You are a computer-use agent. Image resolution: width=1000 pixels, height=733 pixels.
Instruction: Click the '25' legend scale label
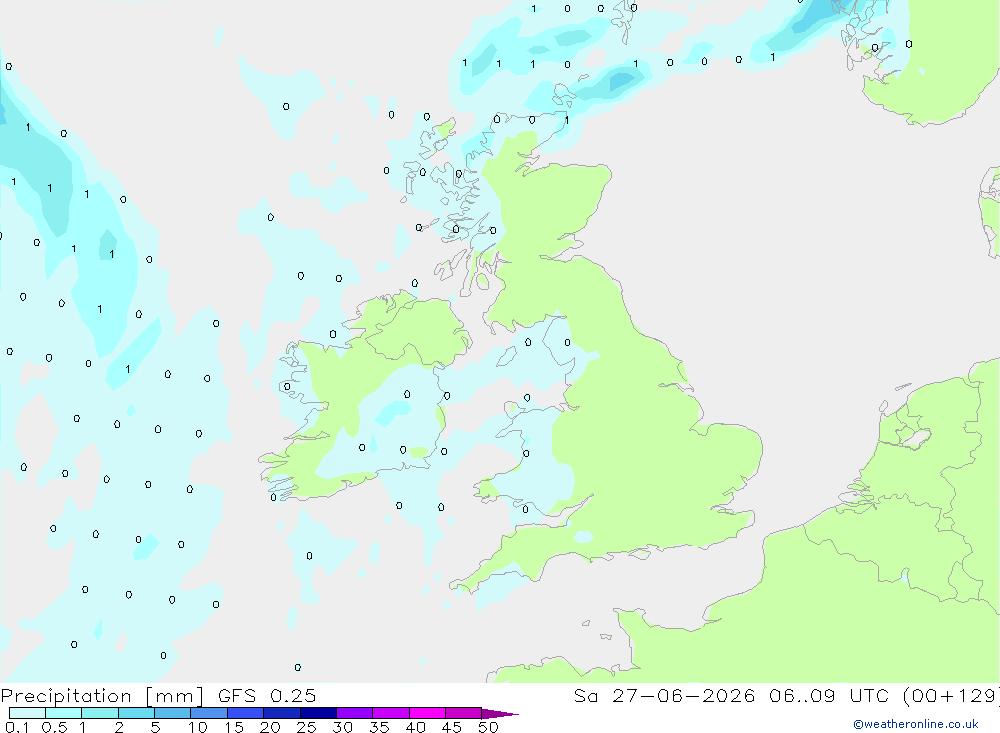[307, 727]
